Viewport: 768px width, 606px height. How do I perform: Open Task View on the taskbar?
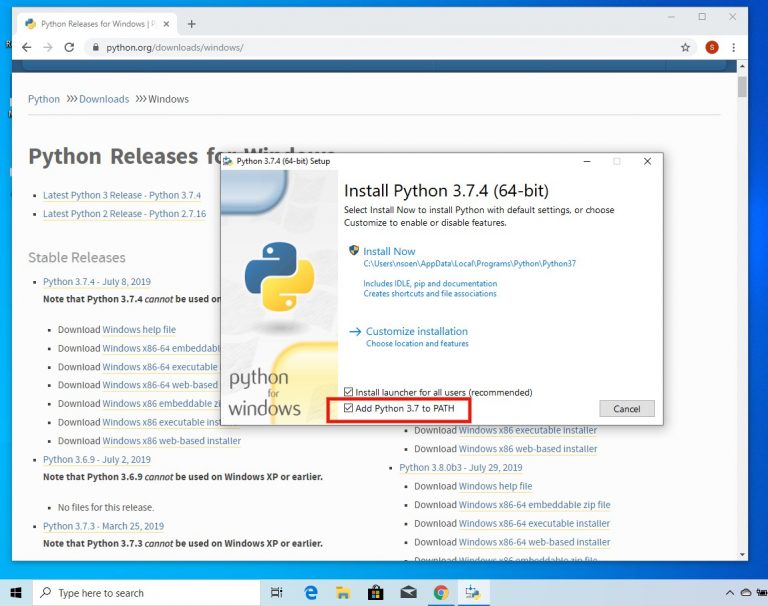pyautogui.click(x=276, y=593)
